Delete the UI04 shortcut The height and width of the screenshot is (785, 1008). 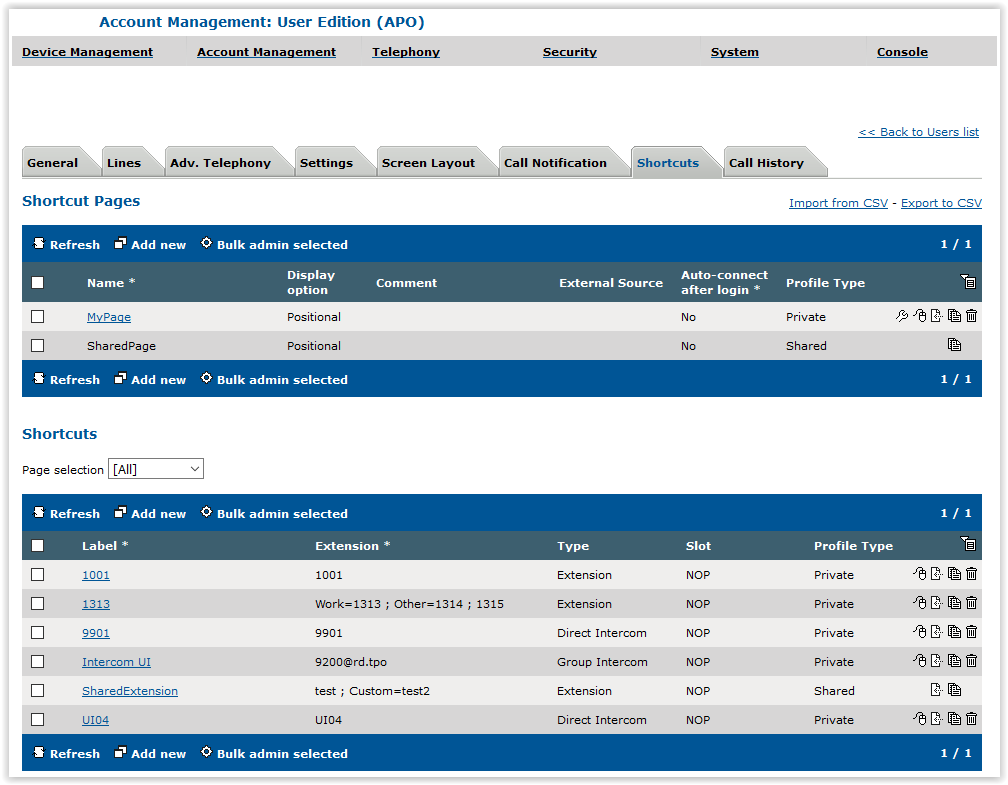pyautogui.click(x=971, y=719)
